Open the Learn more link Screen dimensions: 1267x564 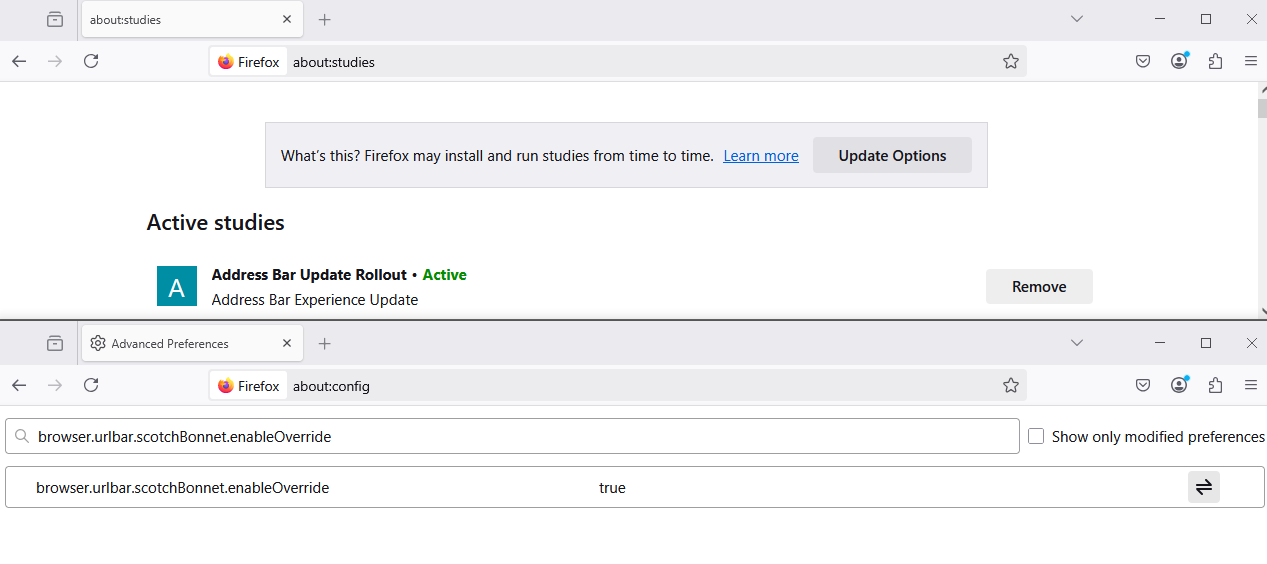pyautogui.click(x=761, y=156)
